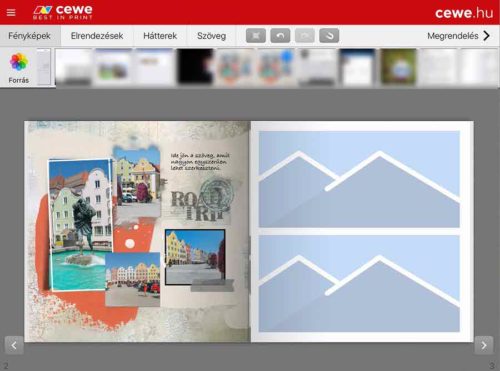This screenshot has width=500, height=371.
Task: Go to the next page spread
Action: (x=484, y=345)
